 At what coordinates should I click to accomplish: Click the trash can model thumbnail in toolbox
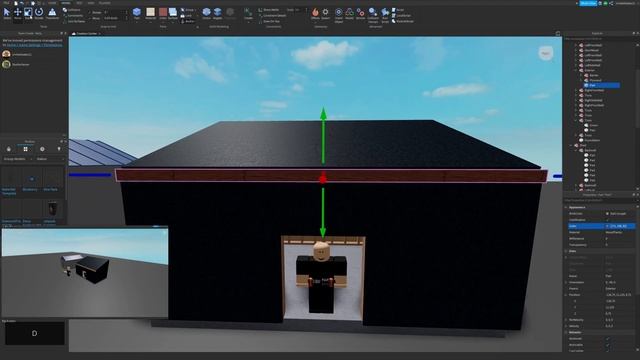click(52, 209)
